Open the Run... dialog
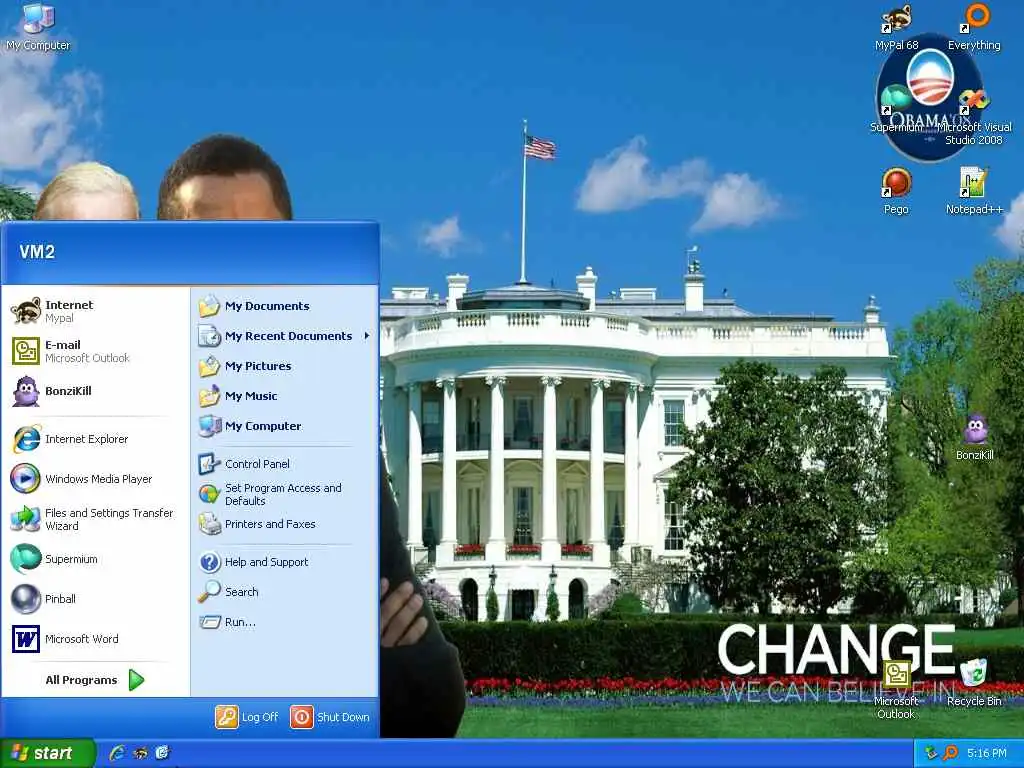Image resolution: width=1024 pixels, height=768 pixels. point(284,622)
